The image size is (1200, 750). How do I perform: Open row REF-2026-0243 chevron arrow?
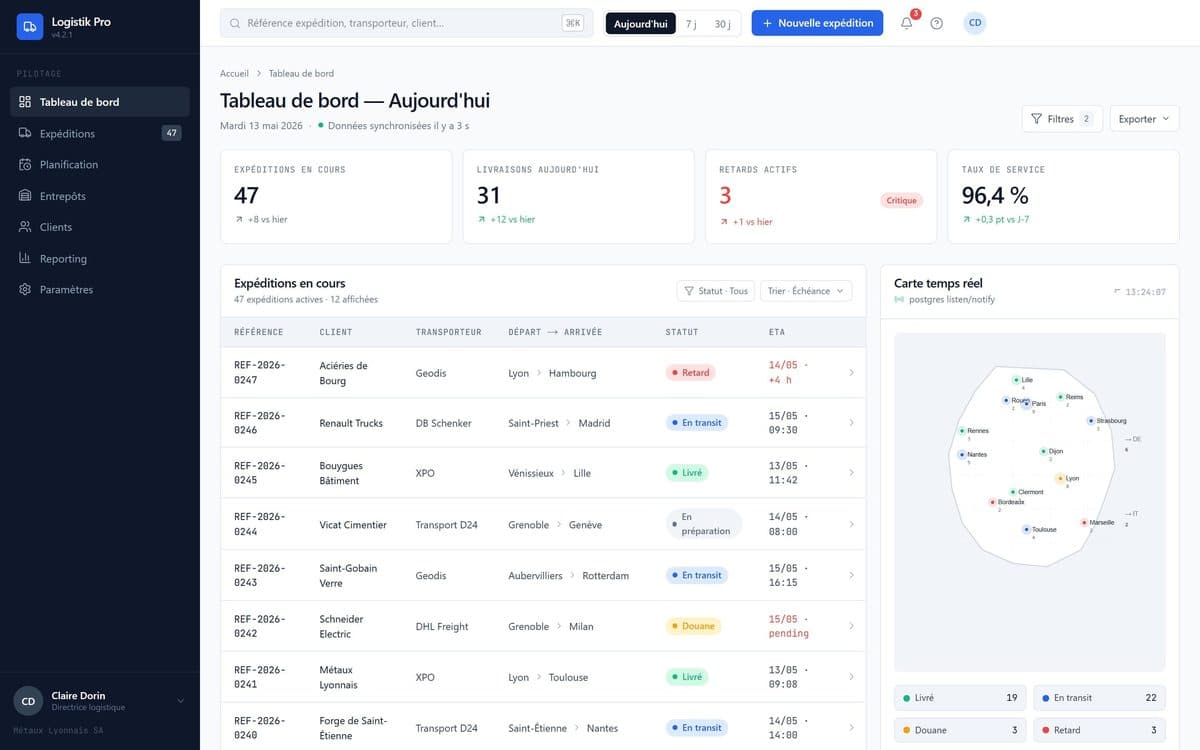pyautogui.click(x=851, y=575)
